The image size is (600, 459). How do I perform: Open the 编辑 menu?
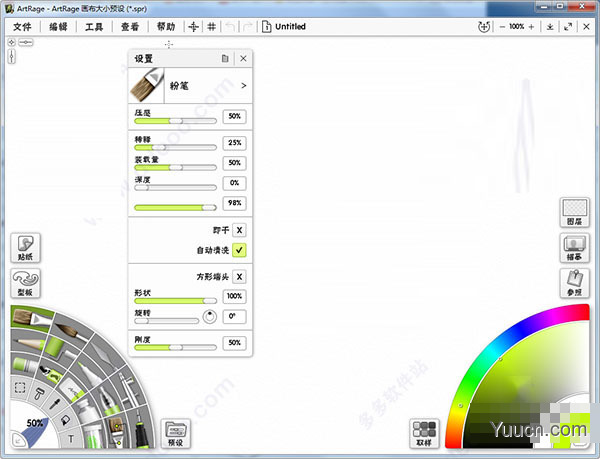pos(58,27)
